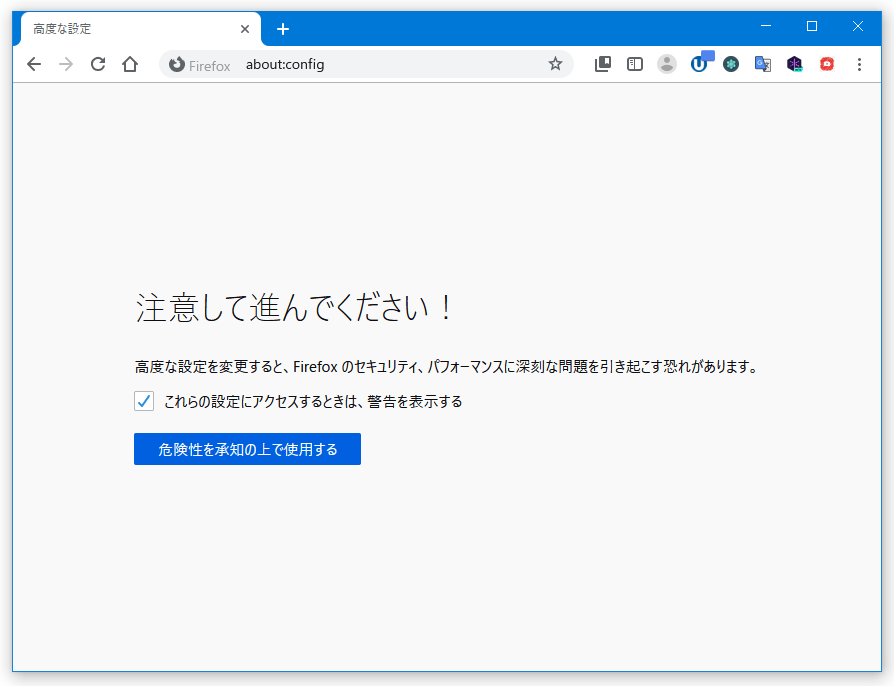Reload the about:config page
The width and height of the screenshot is (894, 686).
(98, 64)
